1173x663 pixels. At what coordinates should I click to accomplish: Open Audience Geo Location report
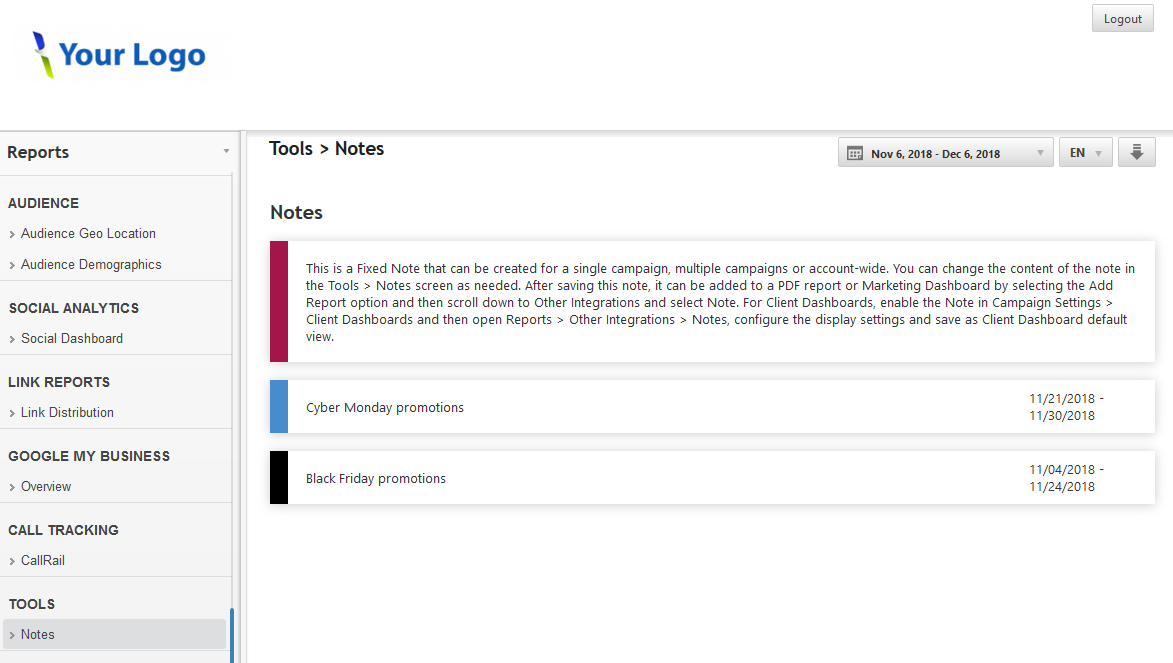(x=88, y=234)
